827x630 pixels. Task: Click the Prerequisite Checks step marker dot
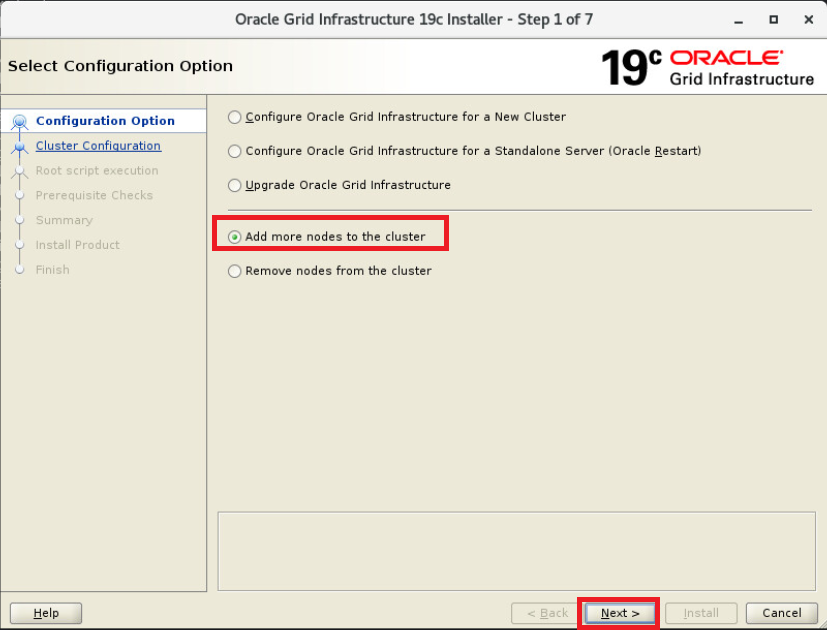[x=20, y=195]
